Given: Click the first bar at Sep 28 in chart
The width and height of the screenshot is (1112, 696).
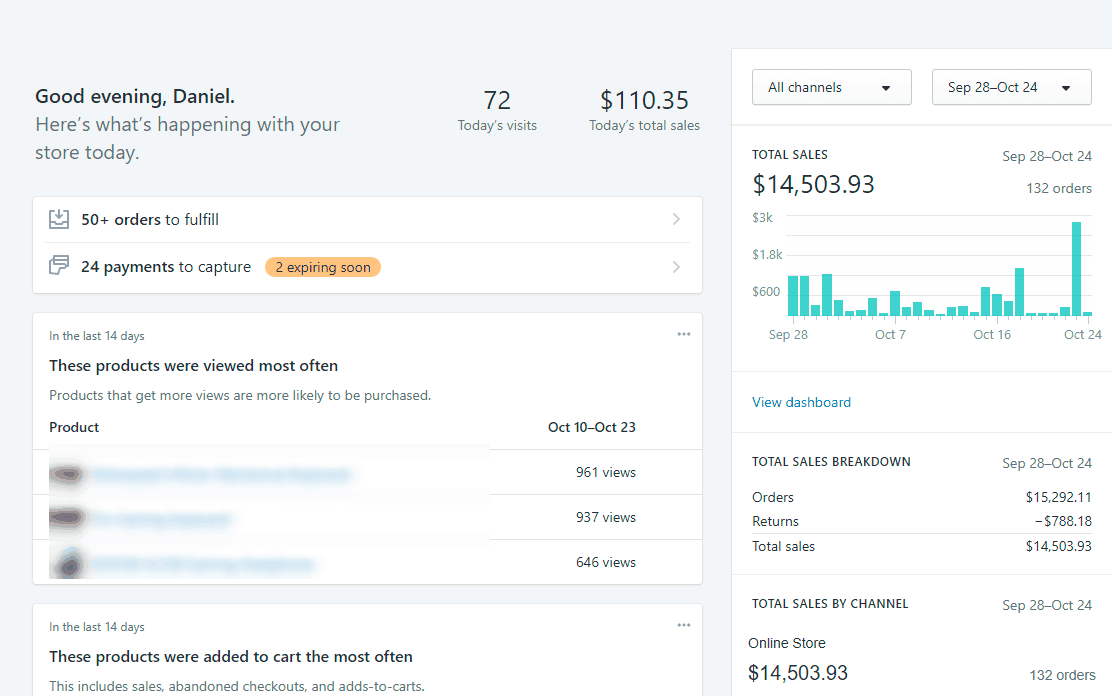Looking at the screenshot, I should click(x=793, y=296).
